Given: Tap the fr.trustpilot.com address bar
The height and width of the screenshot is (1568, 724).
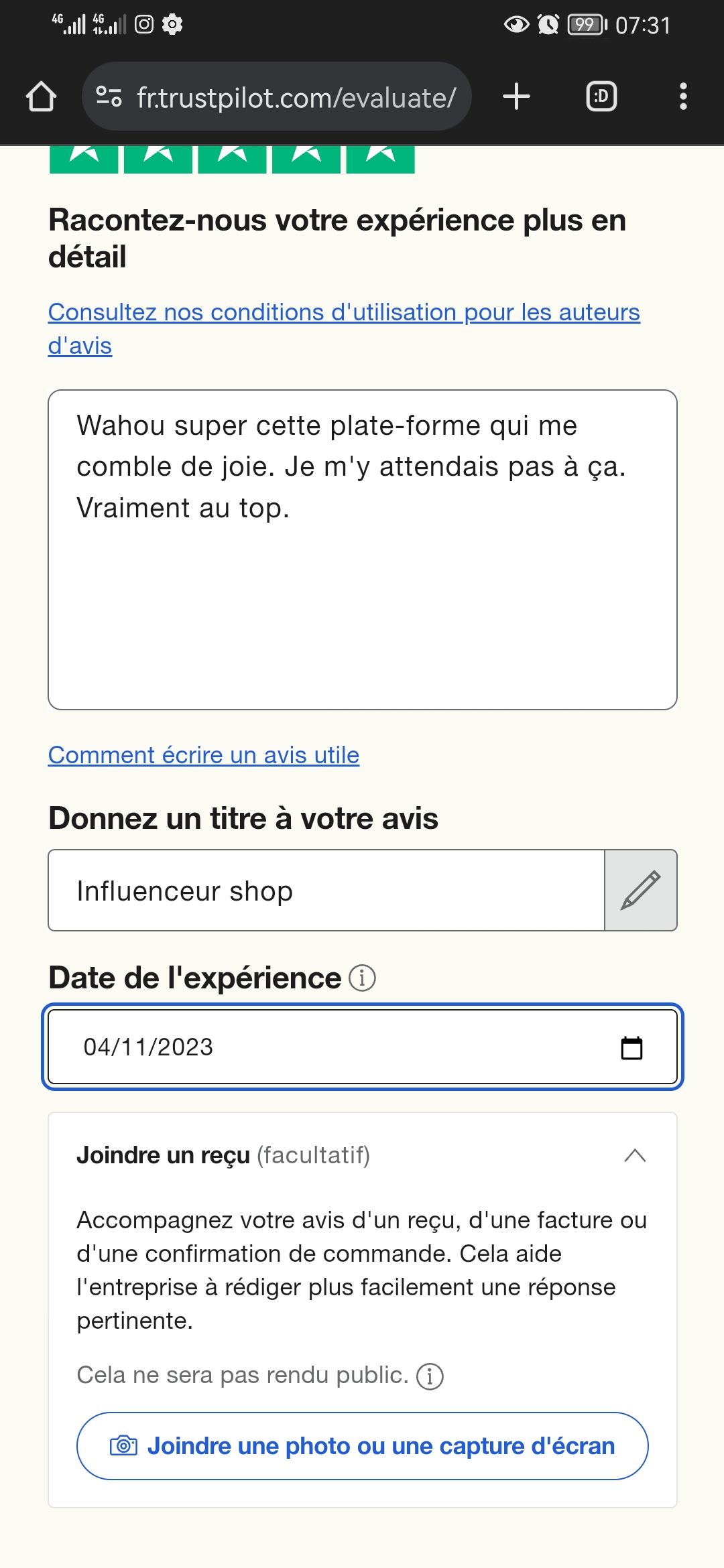Looking at the screenshot, I should [x=295, y=98].
